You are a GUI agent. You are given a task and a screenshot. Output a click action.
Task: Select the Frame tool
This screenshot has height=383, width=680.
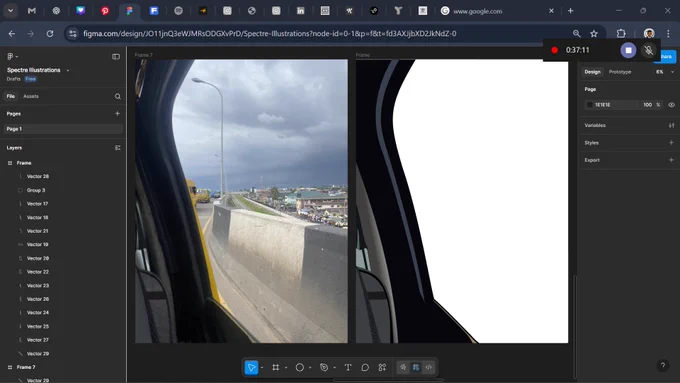tap(275, 367)
